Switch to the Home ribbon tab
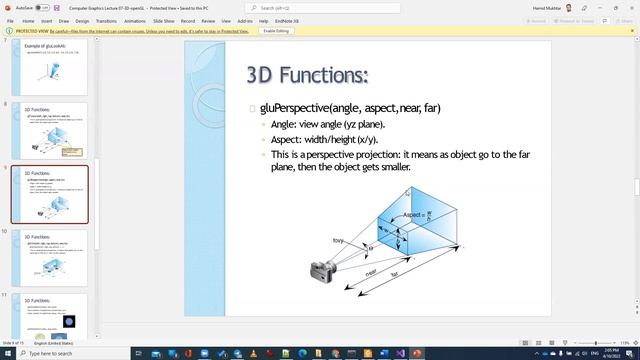The height and width of the screenshot is (360, 640). [x=28, y=21]
